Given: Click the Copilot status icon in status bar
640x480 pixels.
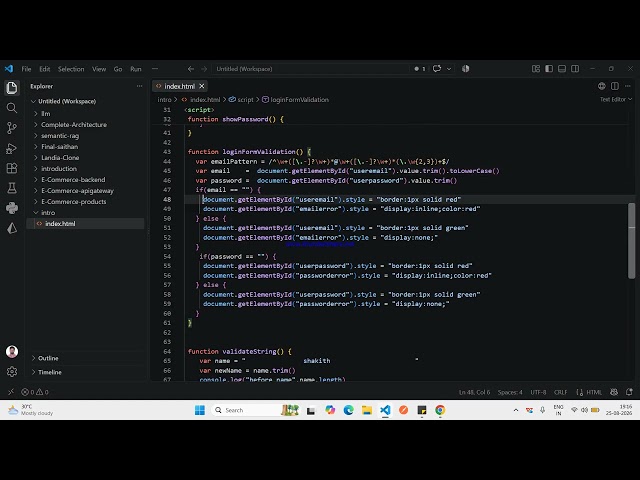Looking at the screenshot, I should [613, 392].
